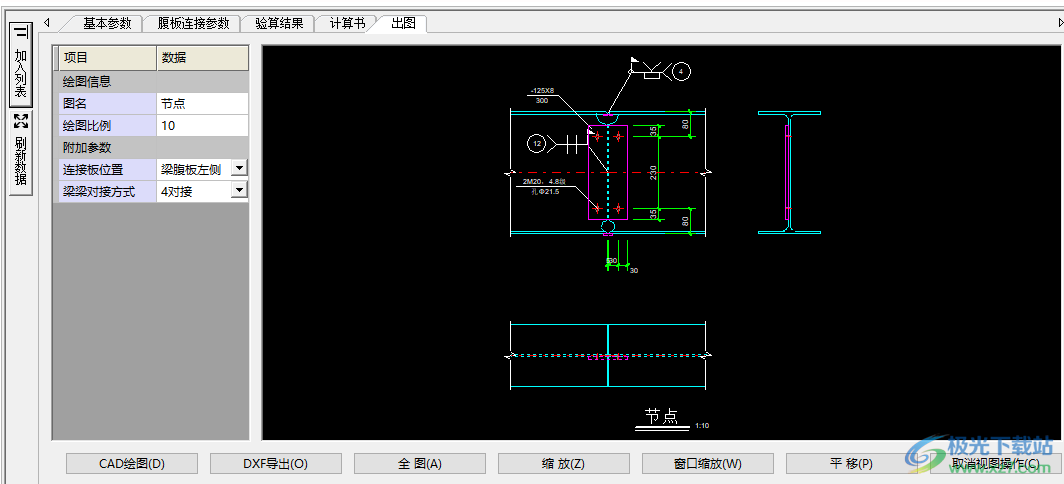
Task: Click the 加入列表 sidebar button
Action: click(x=22, y=63)
